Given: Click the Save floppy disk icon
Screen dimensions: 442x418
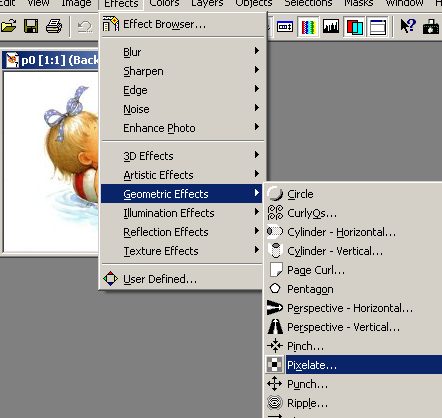Looking at the screenshot, I should [31, 26].
